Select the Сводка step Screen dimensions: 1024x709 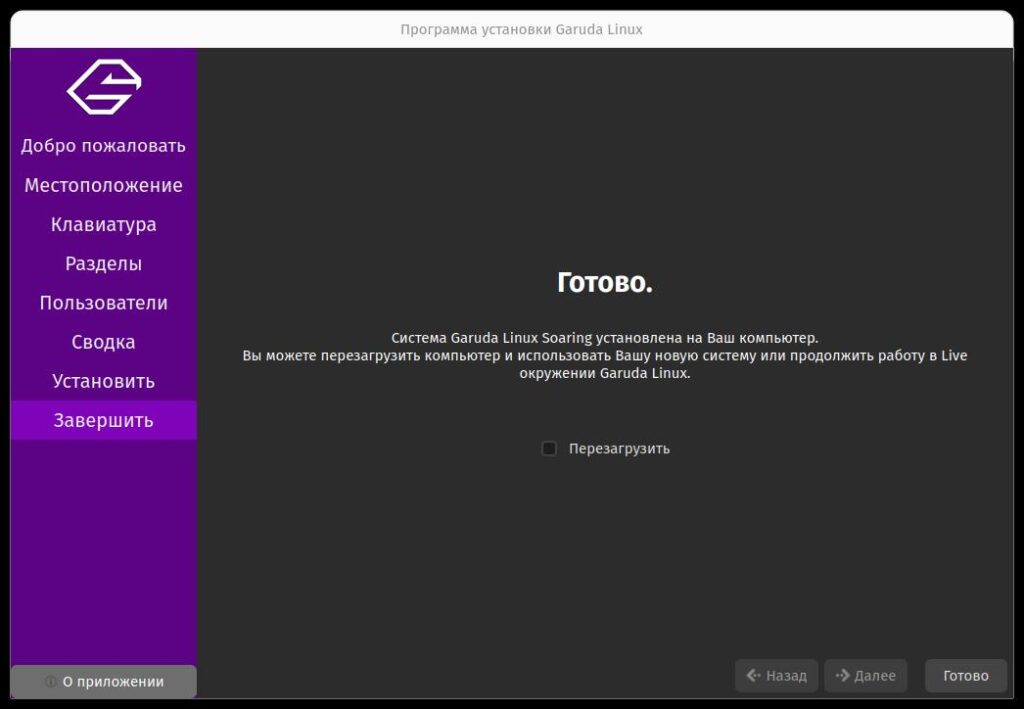coord(104,342)
